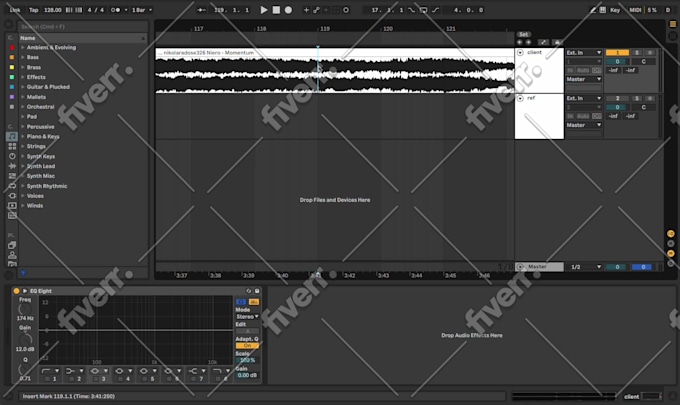Open the Drums category in the browser sidebar

tap(12, 147)
